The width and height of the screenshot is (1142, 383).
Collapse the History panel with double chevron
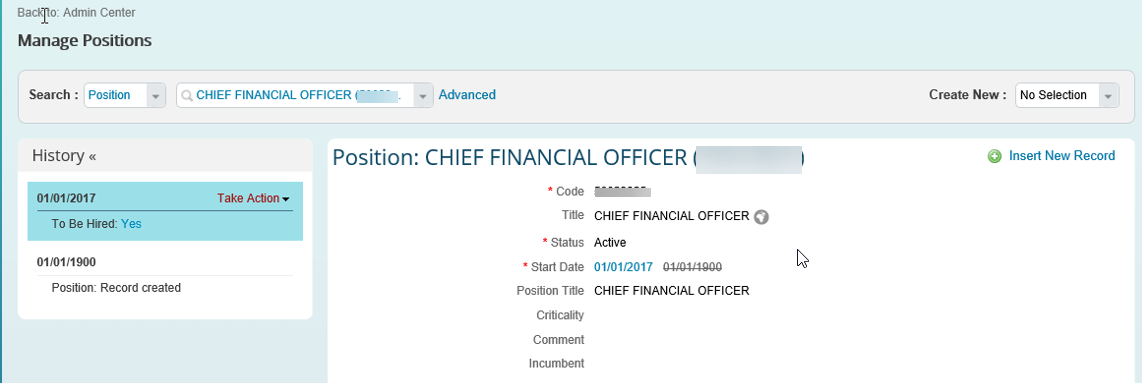click(92, 156)
